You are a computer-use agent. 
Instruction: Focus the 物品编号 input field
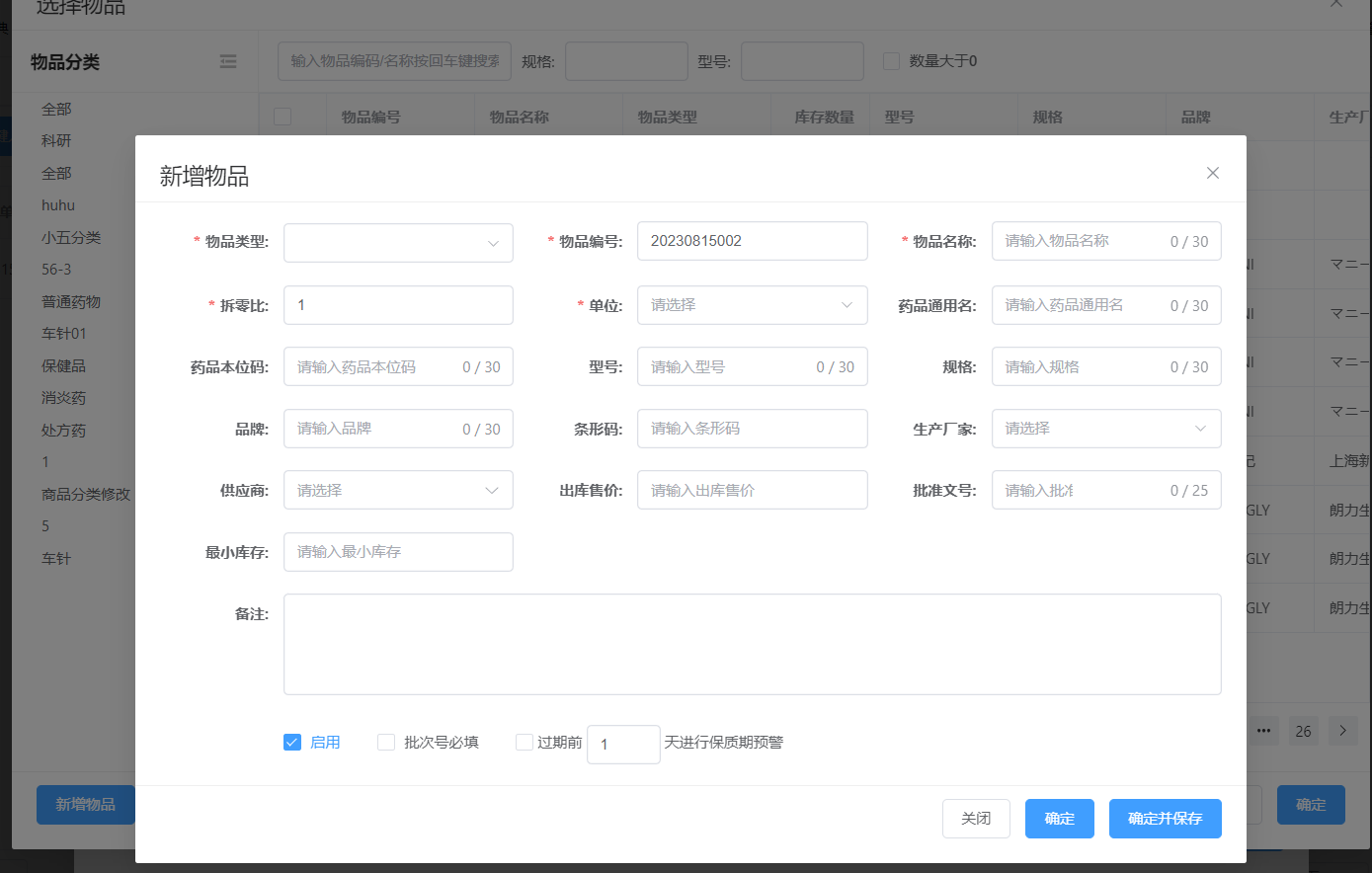point(752,241)
